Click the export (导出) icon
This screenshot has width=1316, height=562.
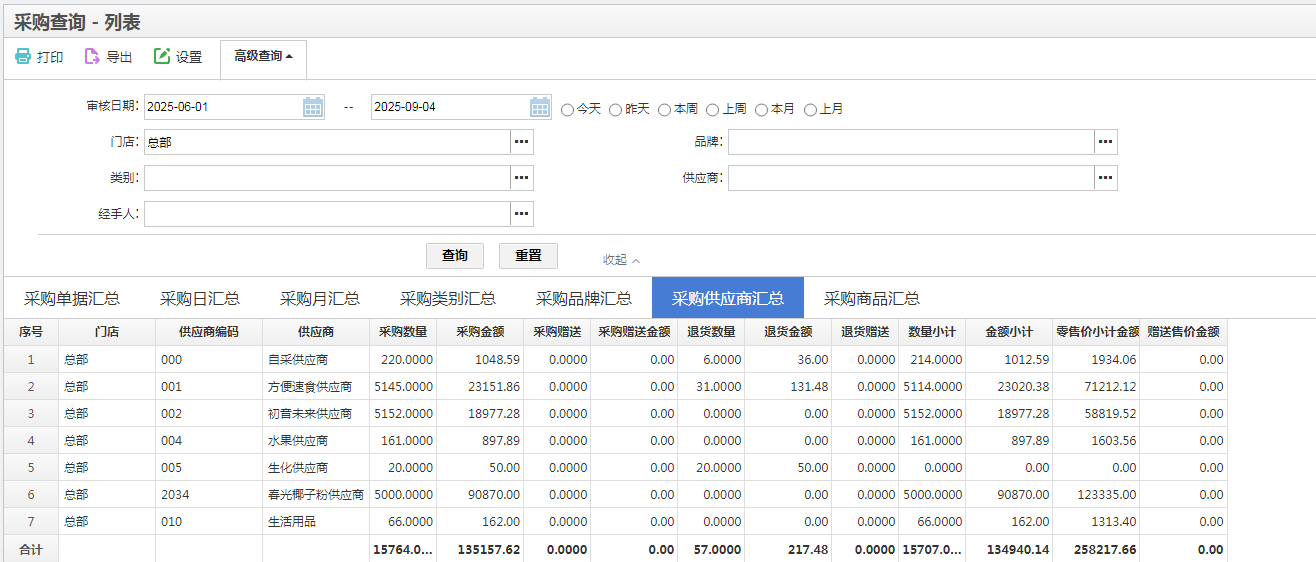tap(92, 57)
